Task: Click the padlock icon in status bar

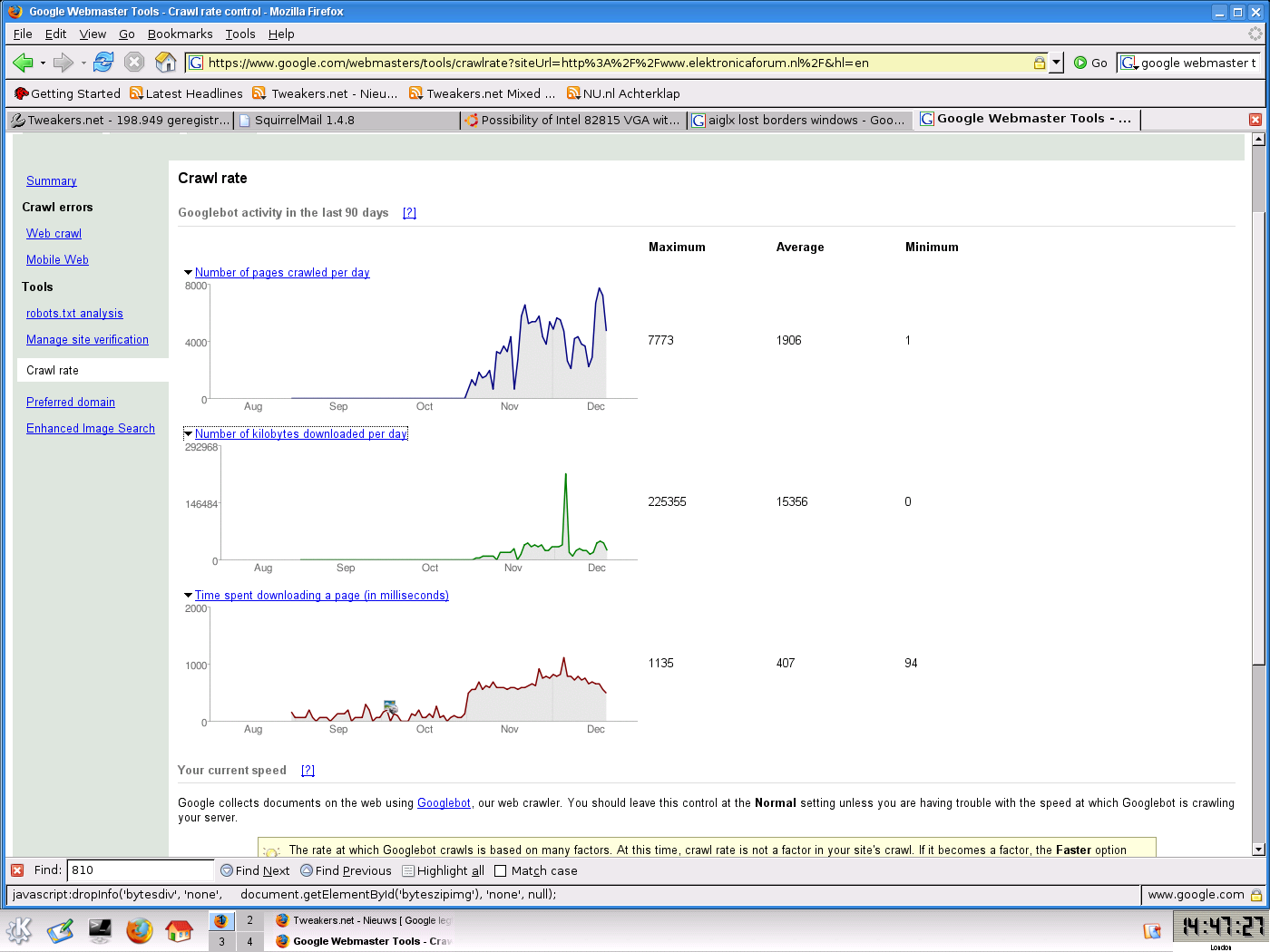Action: click(1256, 895)
